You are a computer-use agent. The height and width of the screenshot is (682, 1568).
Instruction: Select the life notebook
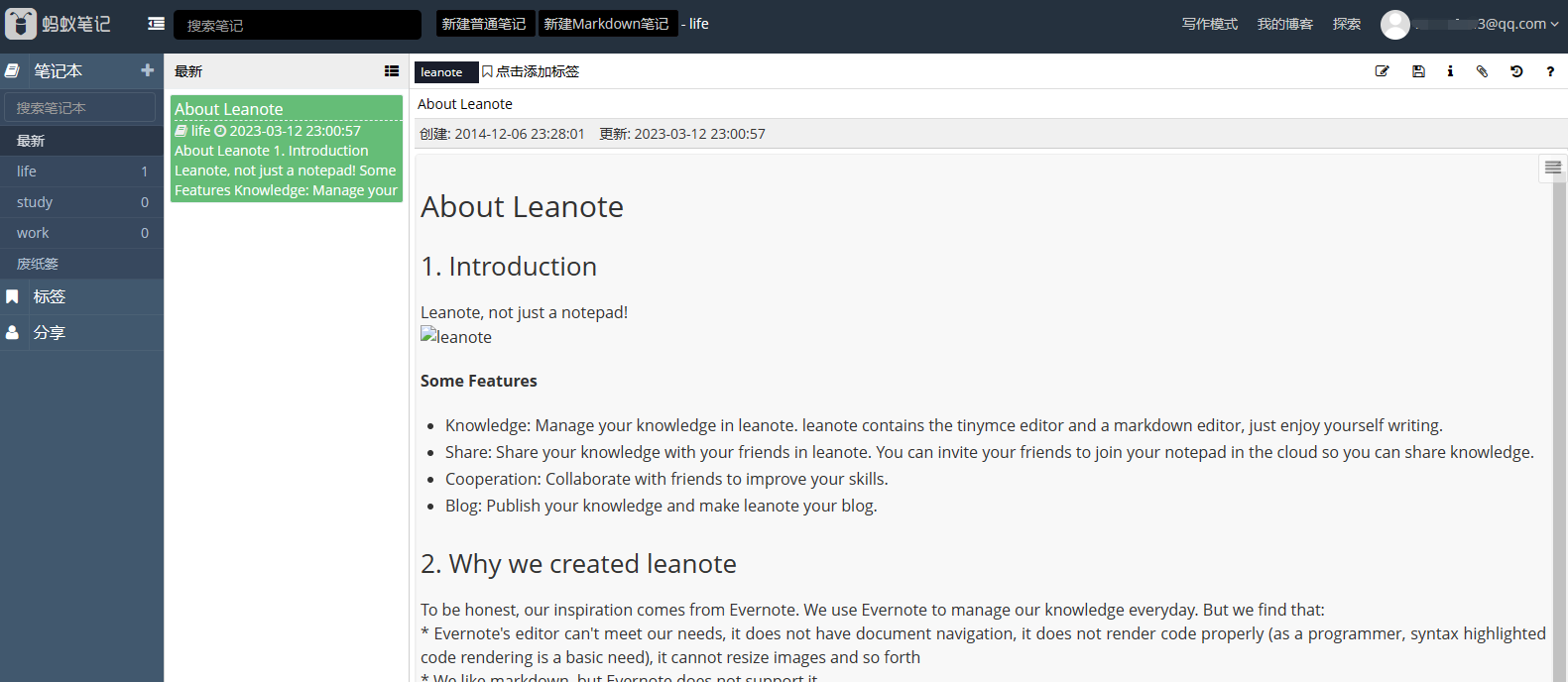click(x=81, y=171)
